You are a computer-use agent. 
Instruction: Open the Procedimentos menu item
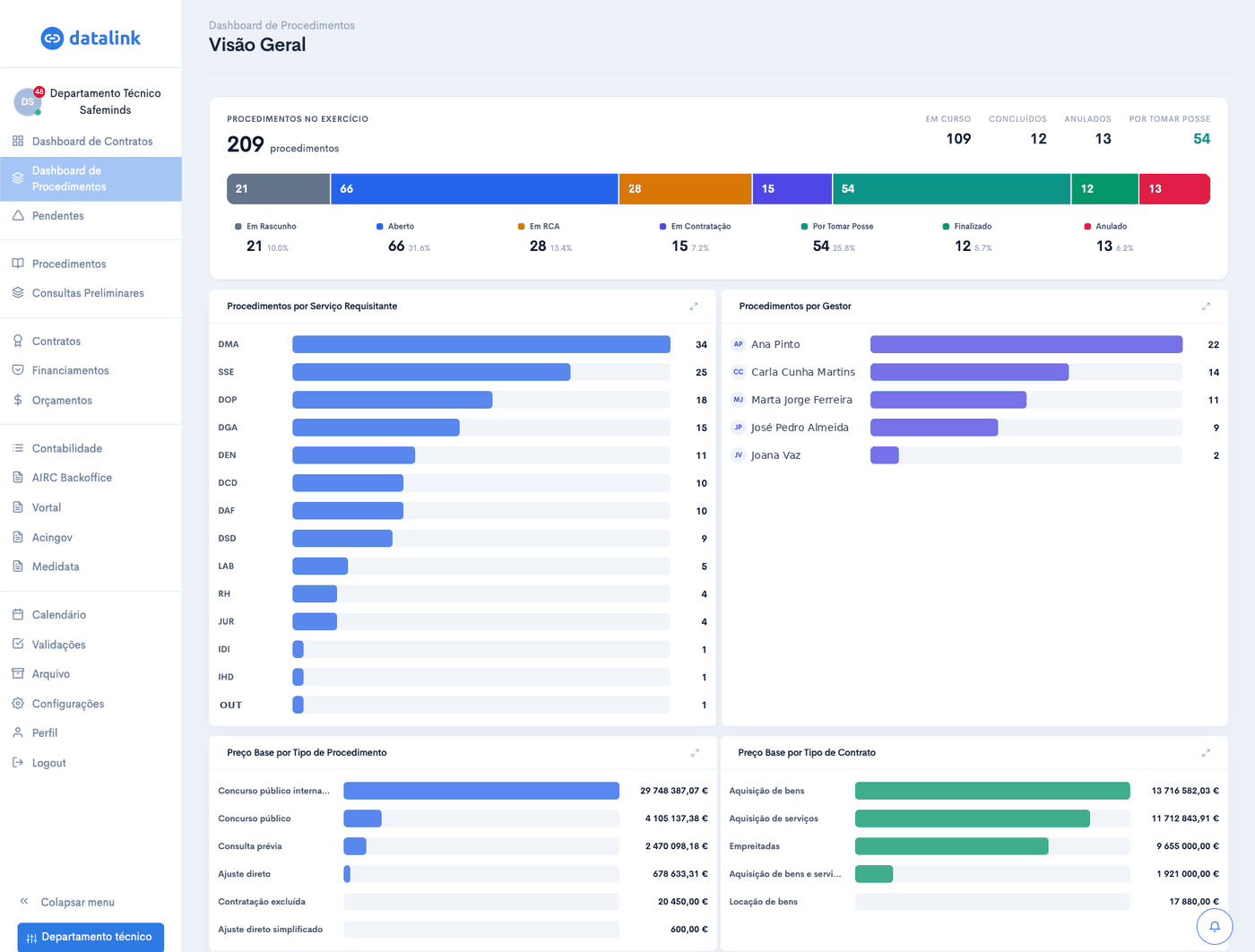coord(91,264)
